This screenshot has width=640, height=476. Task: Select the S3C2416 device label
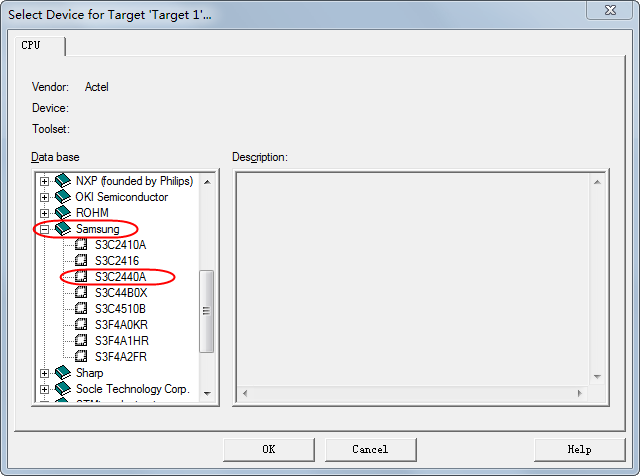[117, 260]
